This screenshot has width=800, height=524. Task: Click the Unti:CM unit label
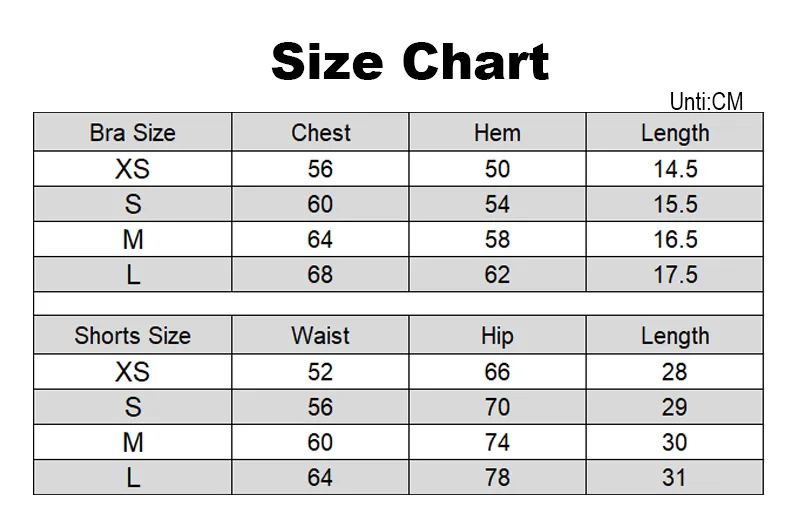pos(706,102)
